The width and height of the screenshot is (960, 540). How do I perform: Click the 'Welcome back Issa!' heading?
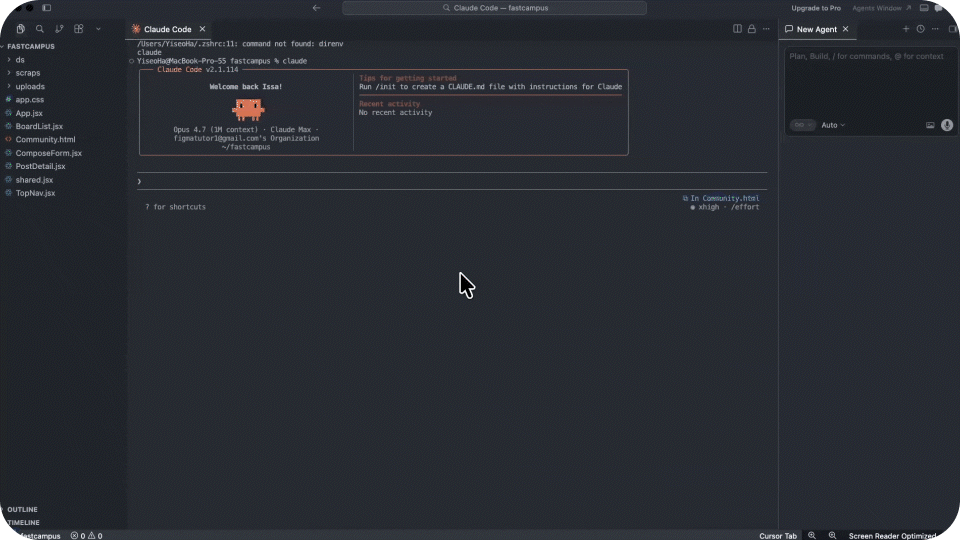[x=246, y=87]
